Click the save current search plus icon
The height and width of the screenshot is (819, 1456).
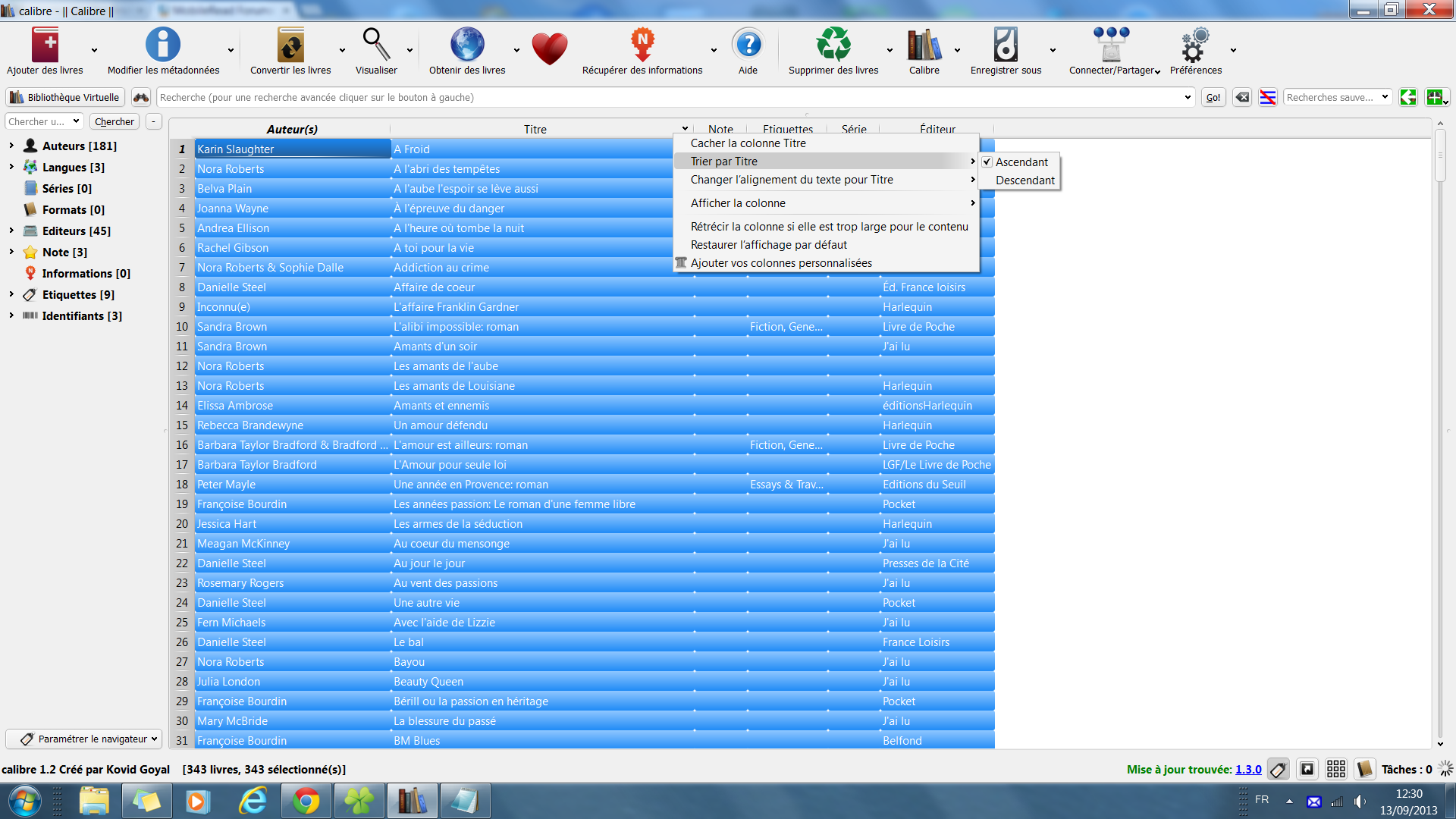coord(1436,97)
